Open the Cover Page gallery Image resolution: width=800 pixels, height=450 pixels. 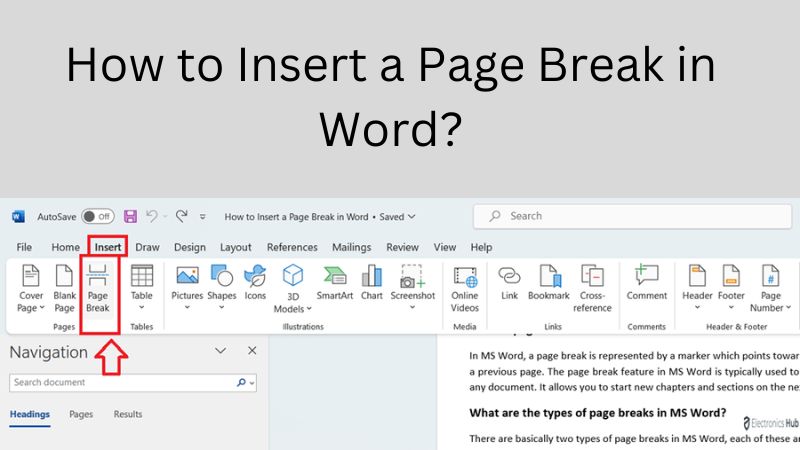tap(31, 288)
